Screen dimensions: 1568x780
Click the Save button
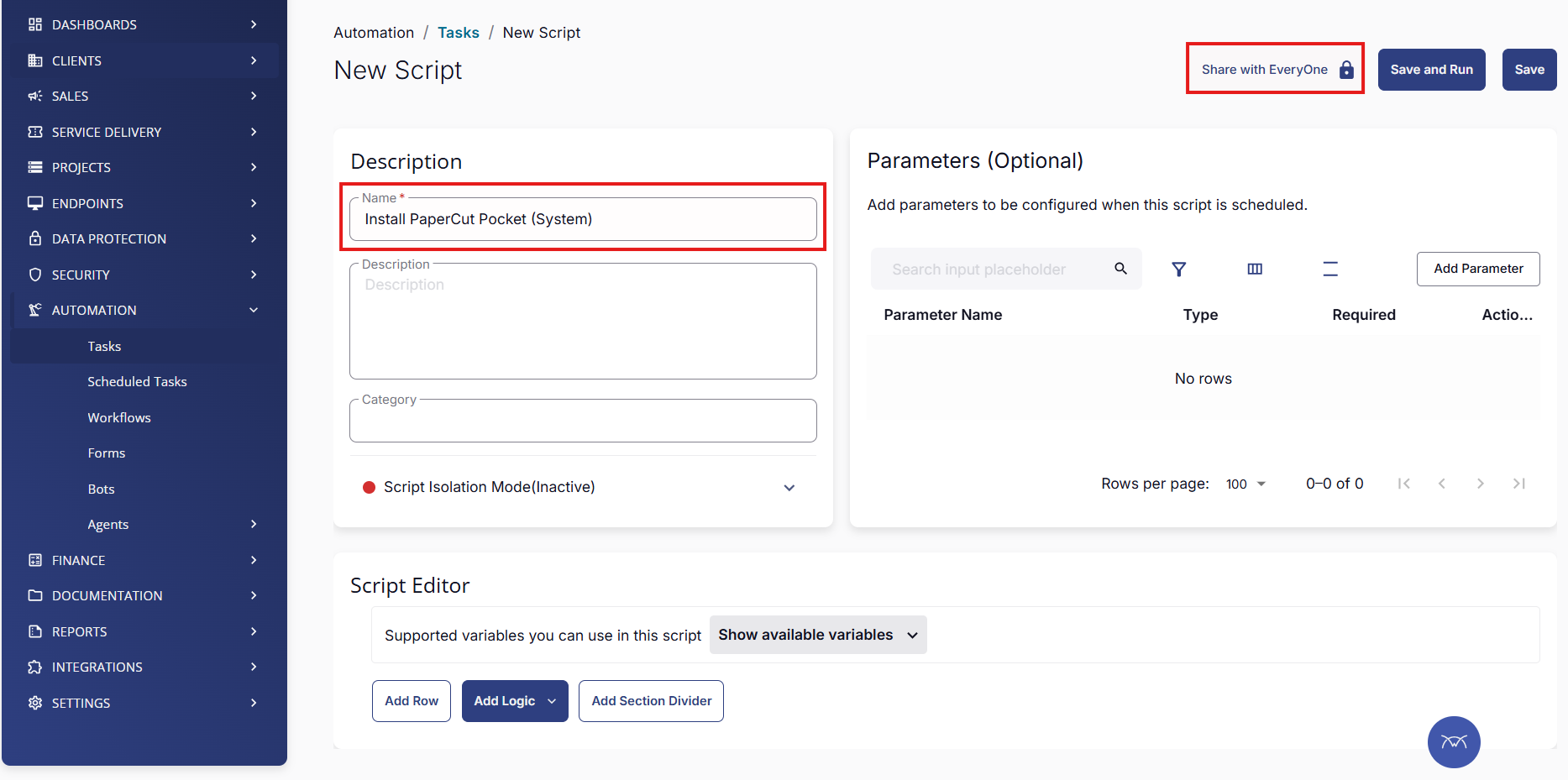tap(1529, 70)
